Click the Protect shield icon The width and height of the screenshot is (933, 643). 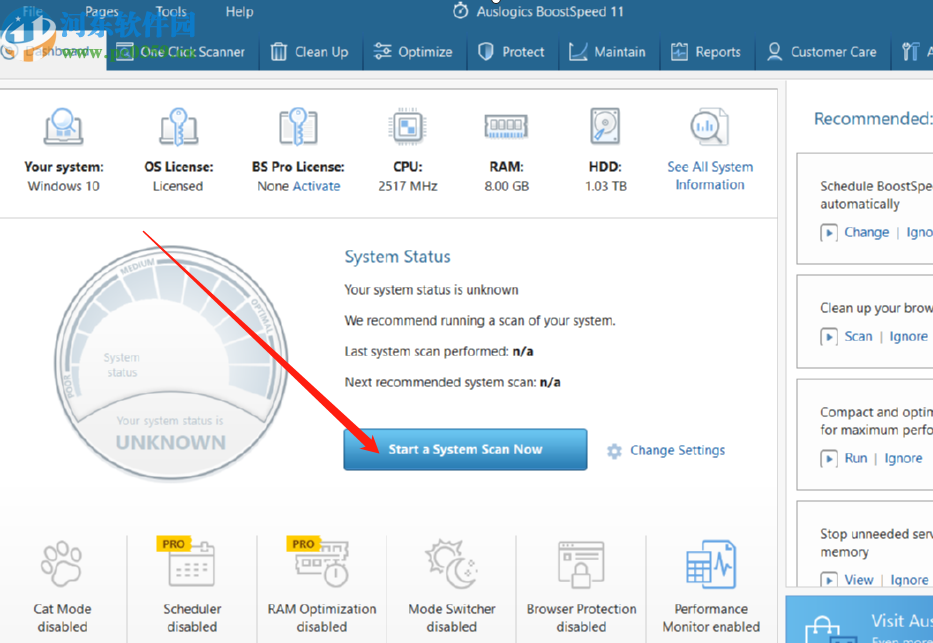click(x=486, y=52)
